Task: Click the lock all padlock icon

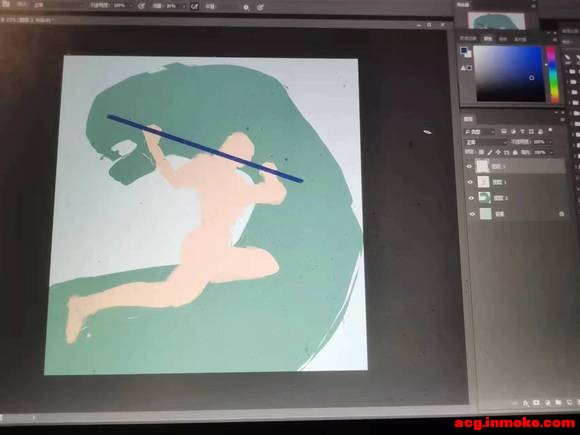Action: pyautogui.click(x=515, y=152)
